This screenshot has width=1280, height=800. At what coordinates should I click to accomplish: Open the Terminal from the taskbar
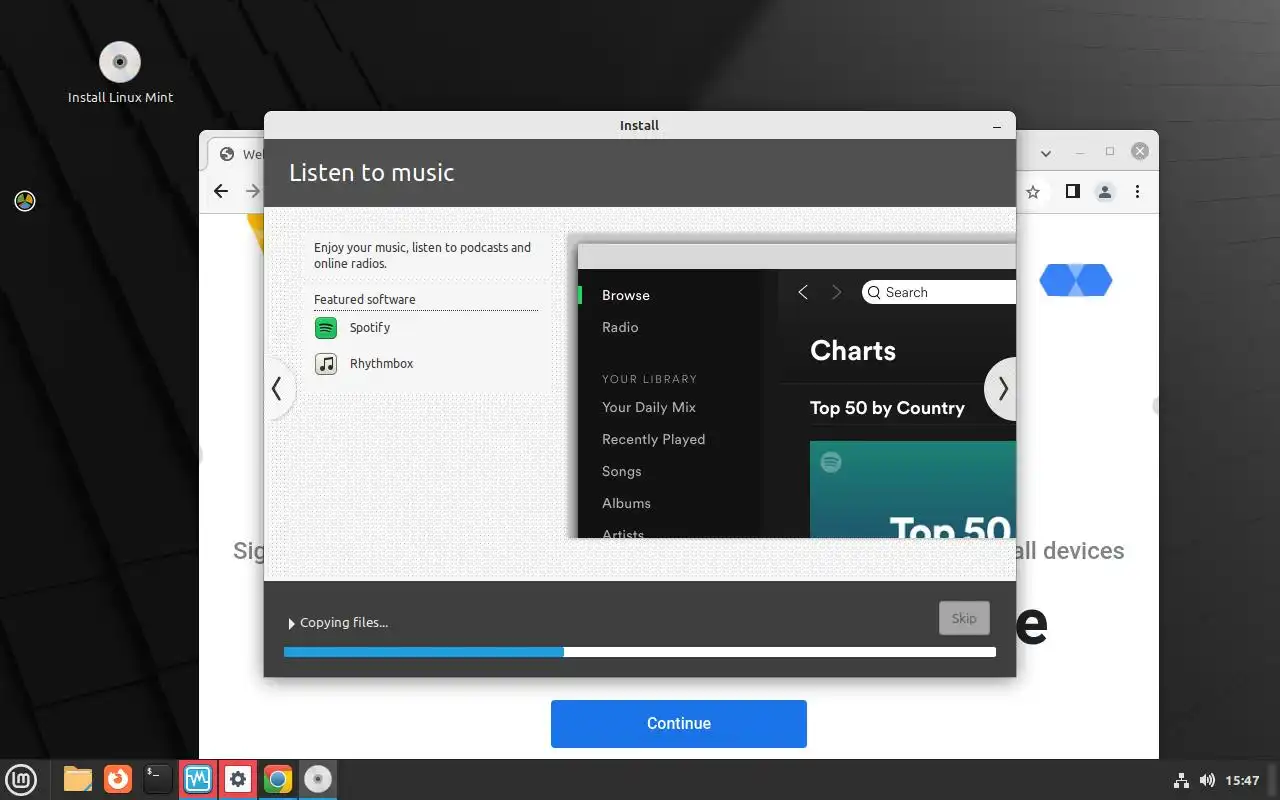point(158,779)
